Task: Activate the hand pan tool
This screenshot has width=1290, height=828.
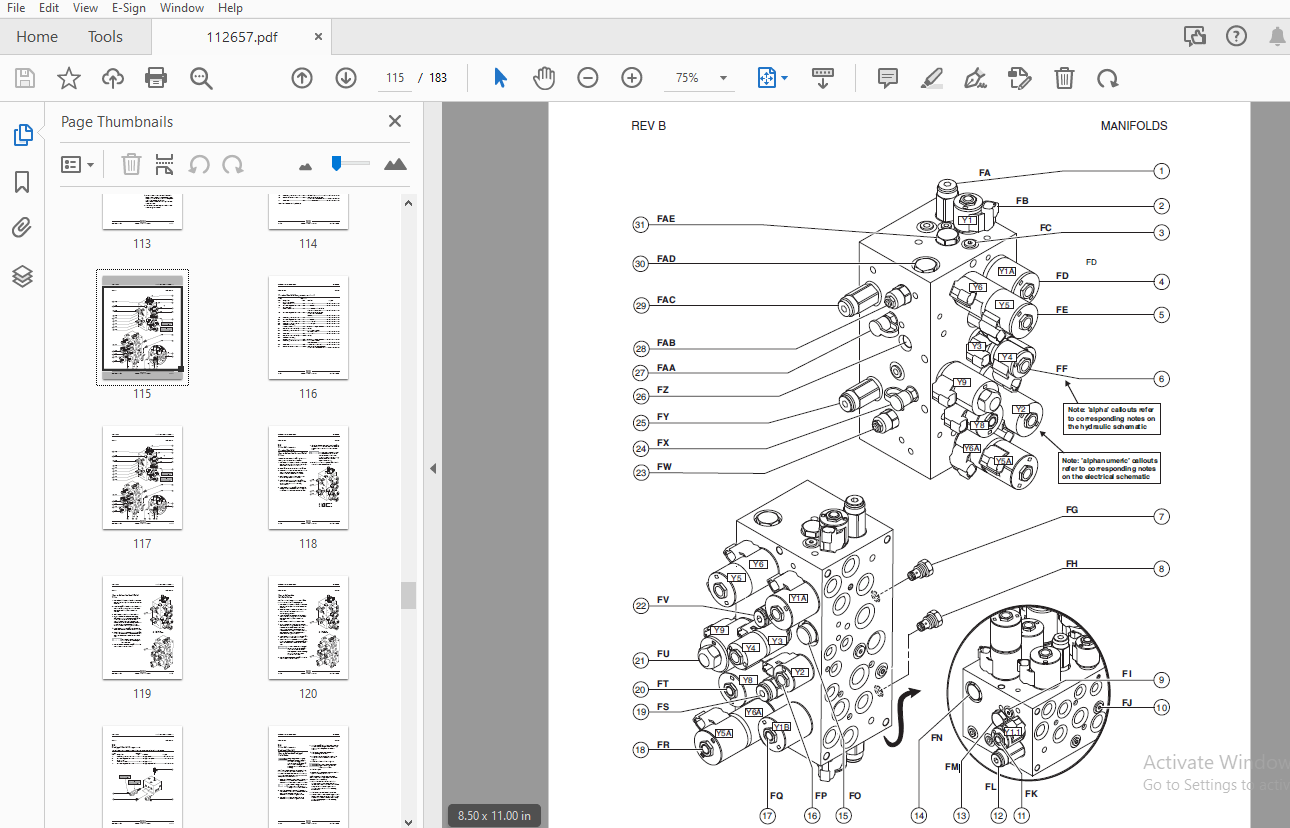Action: coord(543,78)
